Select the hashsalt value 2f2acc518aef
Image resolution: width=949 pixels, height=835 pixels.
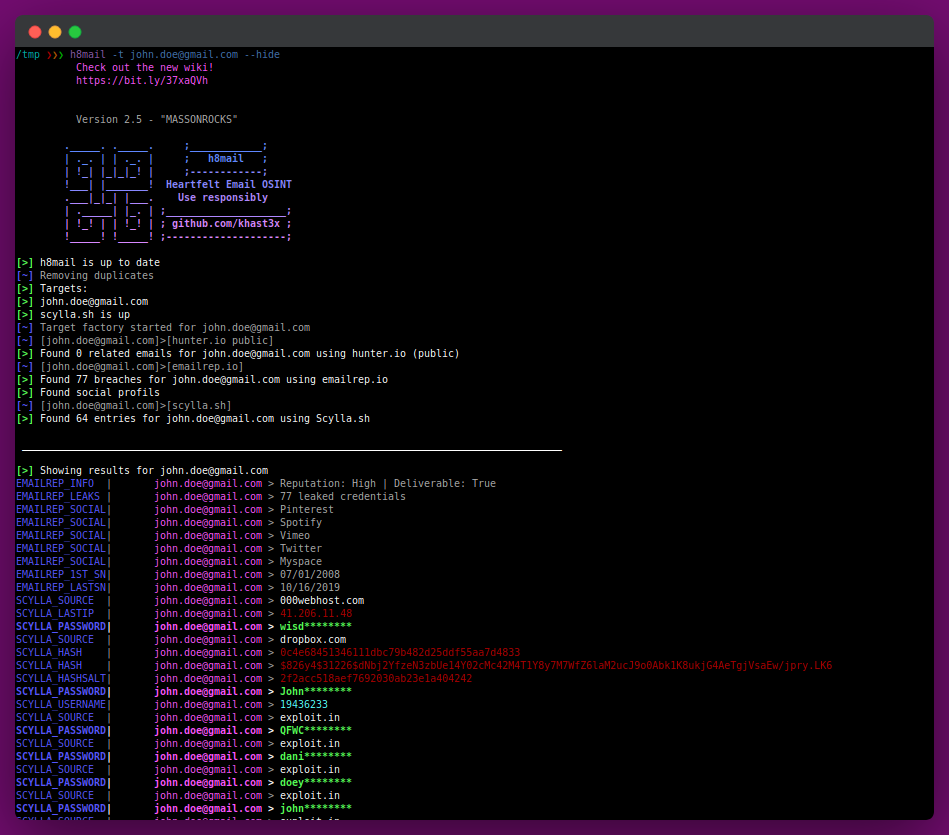(376, 678)
